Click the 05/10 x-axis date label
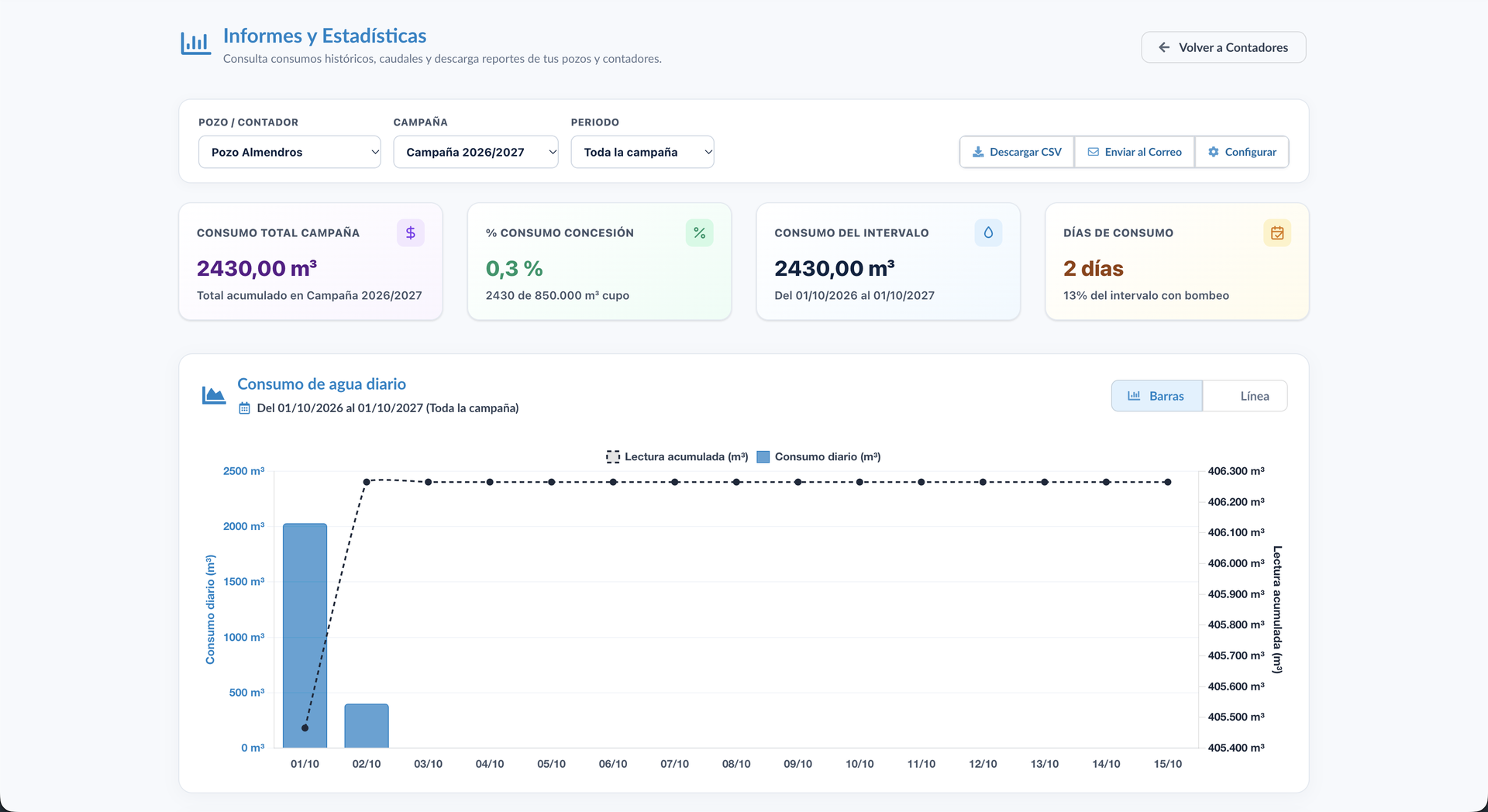The width and height of the screenshot is (1488, 812). coord(551,764)
